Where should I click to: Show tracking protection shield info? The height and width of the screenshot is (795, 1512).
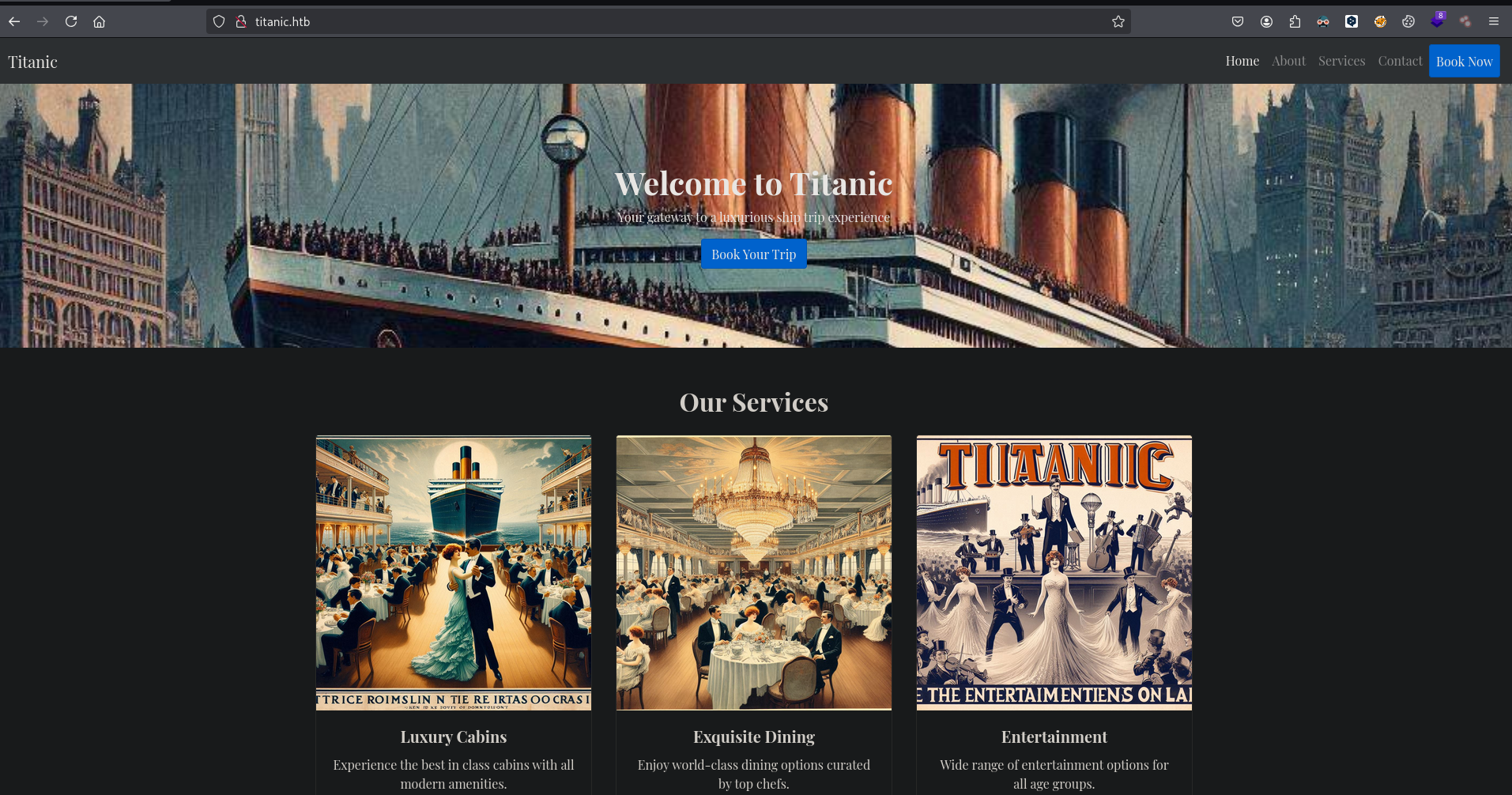click(219, 21)
